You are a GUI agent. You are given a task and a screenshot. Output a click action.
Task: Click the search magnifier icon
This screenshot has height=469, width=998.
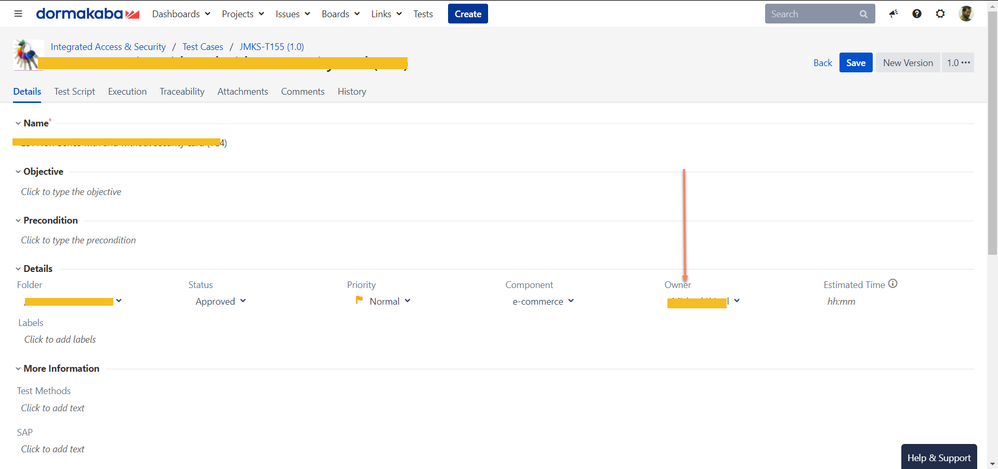[863, 14]
